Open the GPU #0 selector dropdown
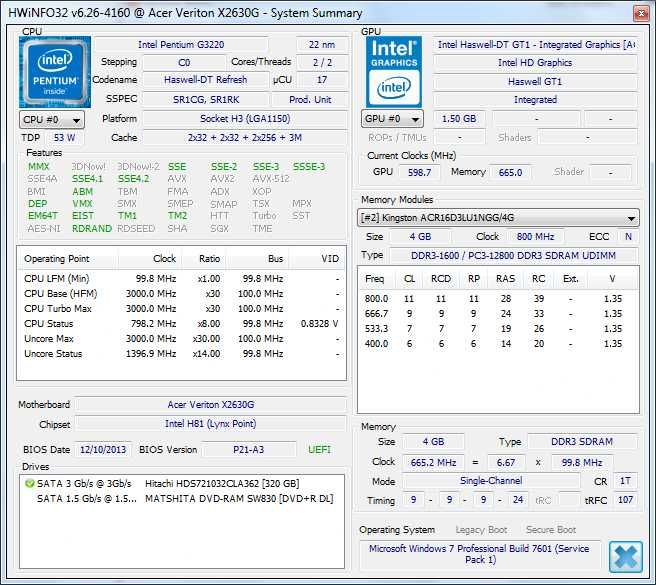The height and width of the screenshot is (585, 656). click(392, 119)
